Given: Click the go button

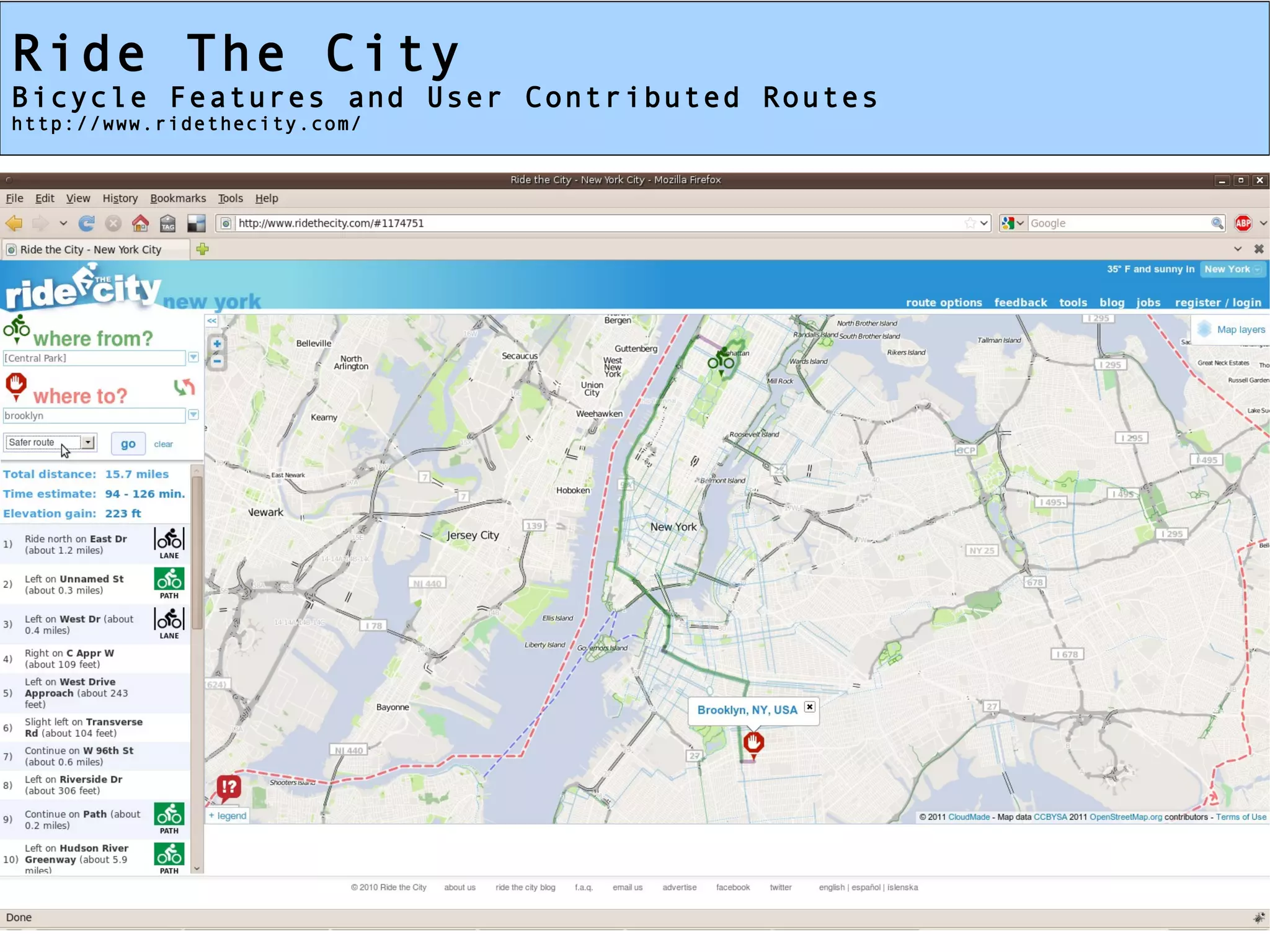Looking at the screenshot, I should pos(128,444).
